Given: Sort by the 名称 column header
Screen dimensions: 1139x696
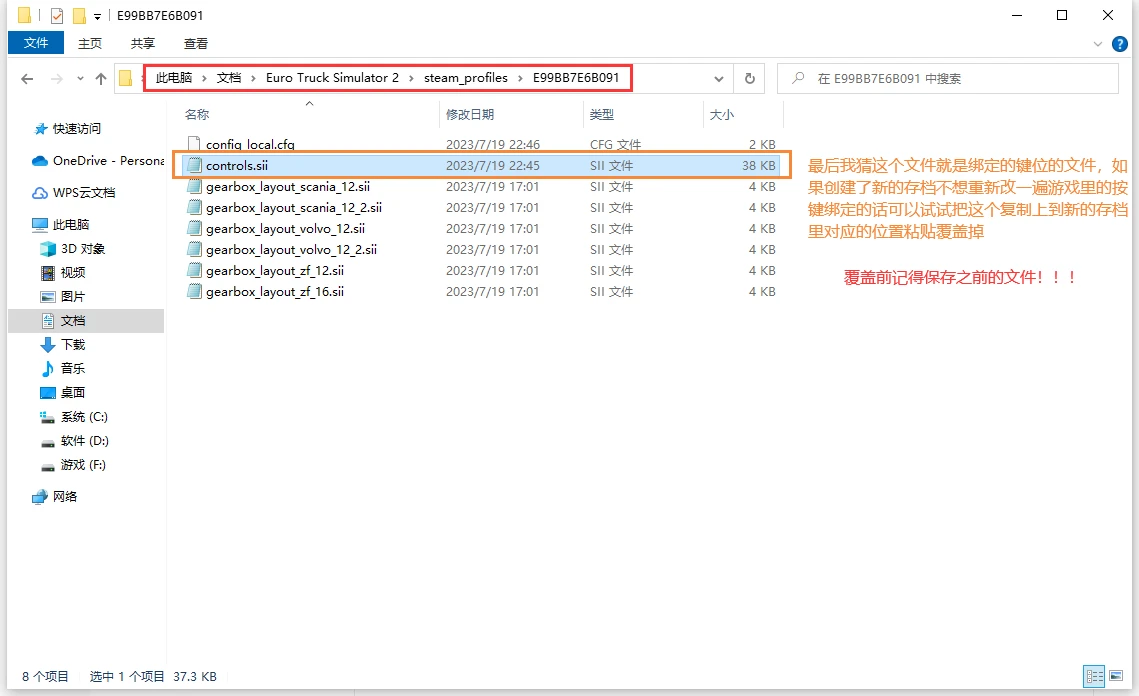Looking at the screenshot, I should 197,114.
